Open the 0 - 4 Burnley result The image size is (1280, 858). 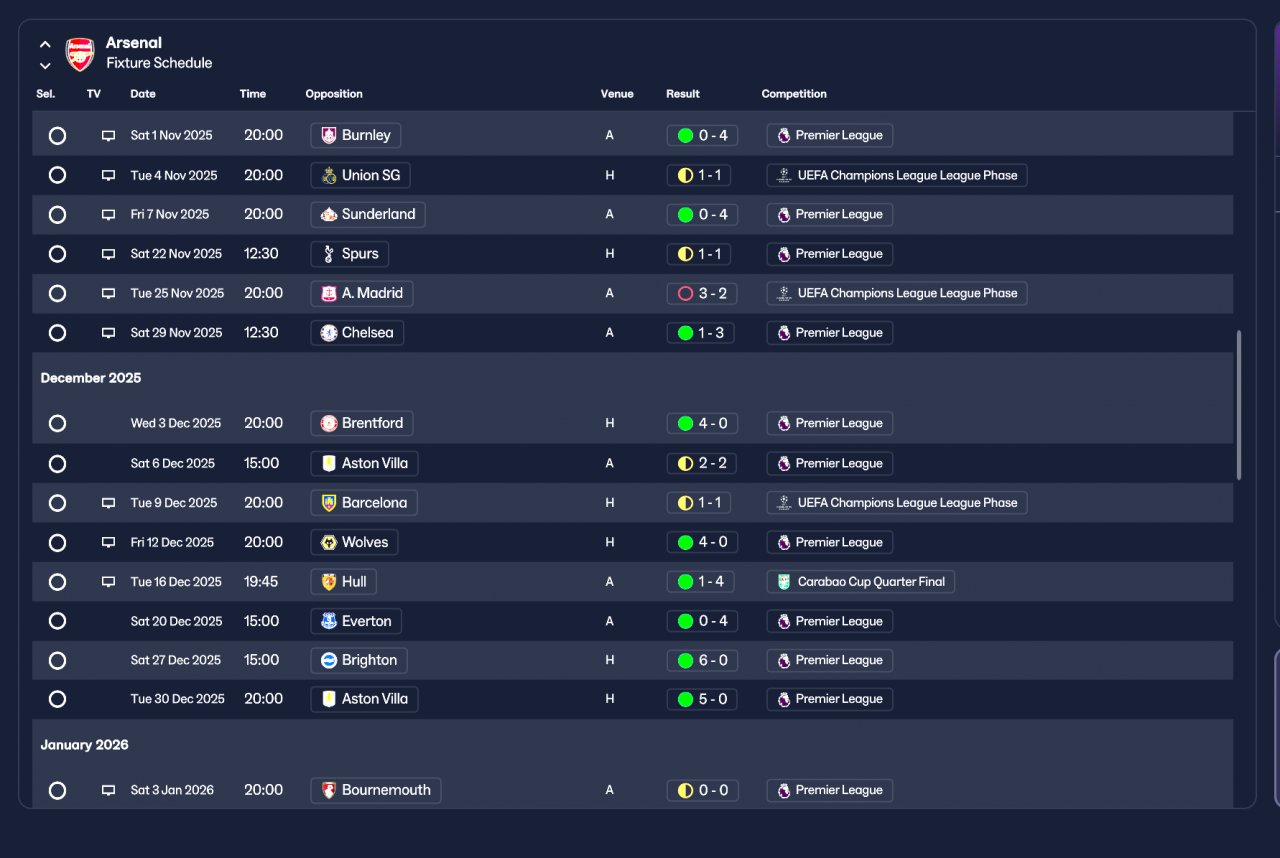(701, 135)
